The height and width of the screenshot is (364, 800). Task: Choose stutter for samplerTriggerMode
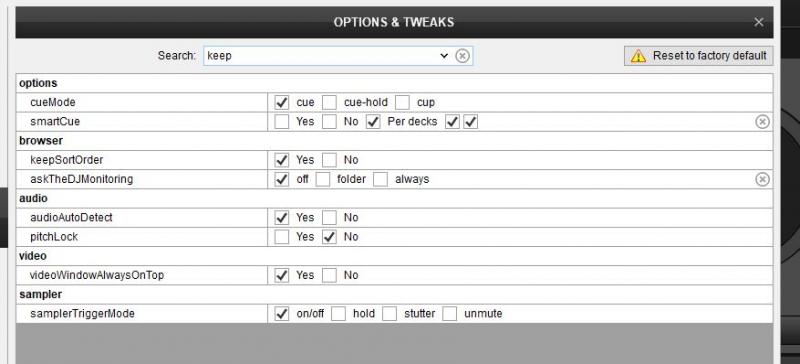coord(390,313)
